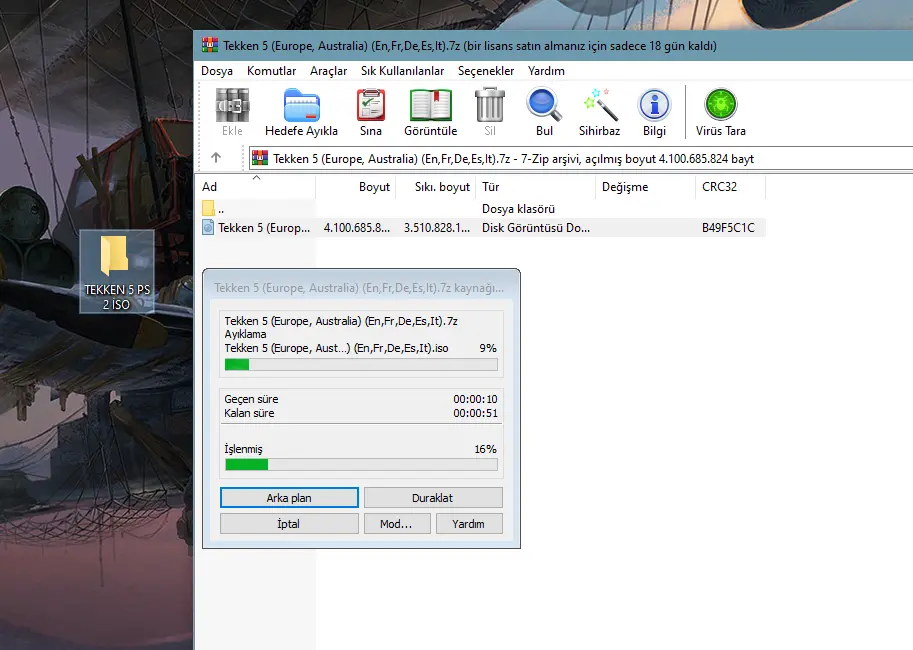This screenshot has height=650, width=913.
Task: Click the archive path address field
Action: (x=581, y=158)
